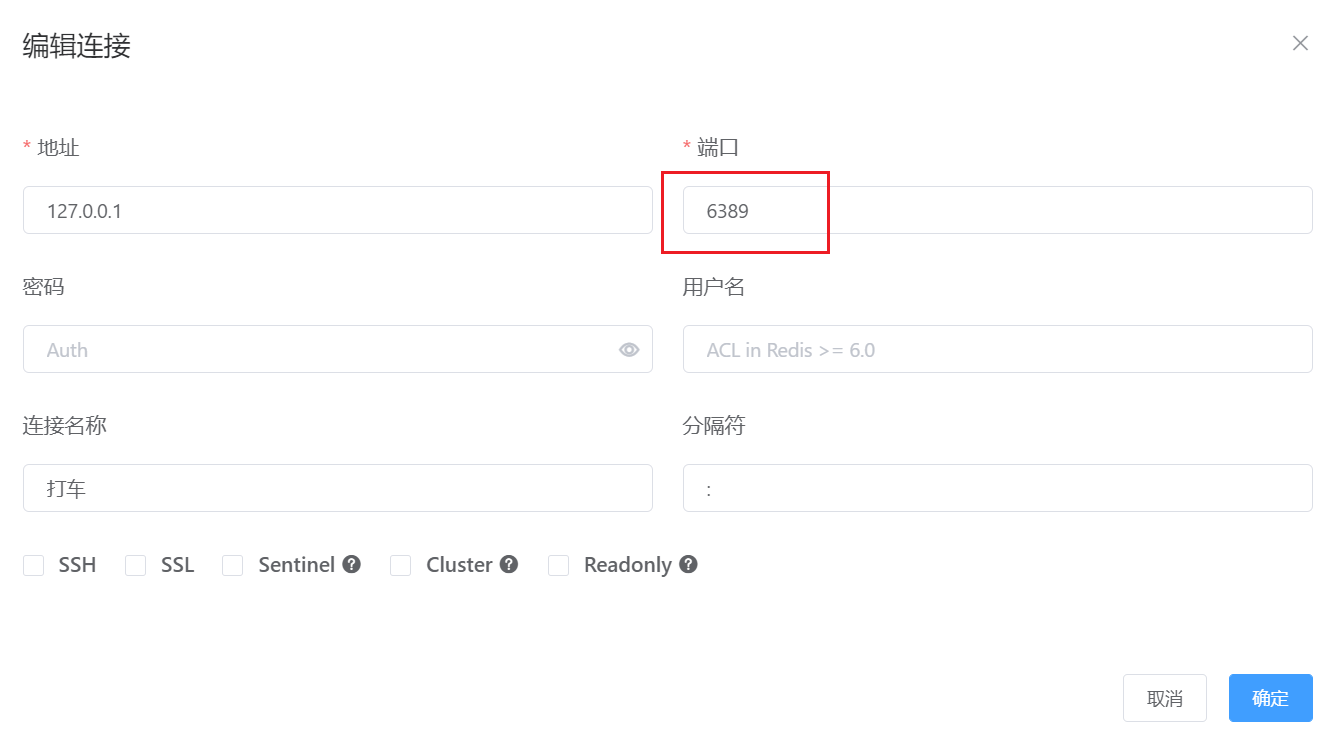Click the 连接名称 field containing 打车
The width and height of the screenshot is (1339, 750).
(x=337, y=489)
